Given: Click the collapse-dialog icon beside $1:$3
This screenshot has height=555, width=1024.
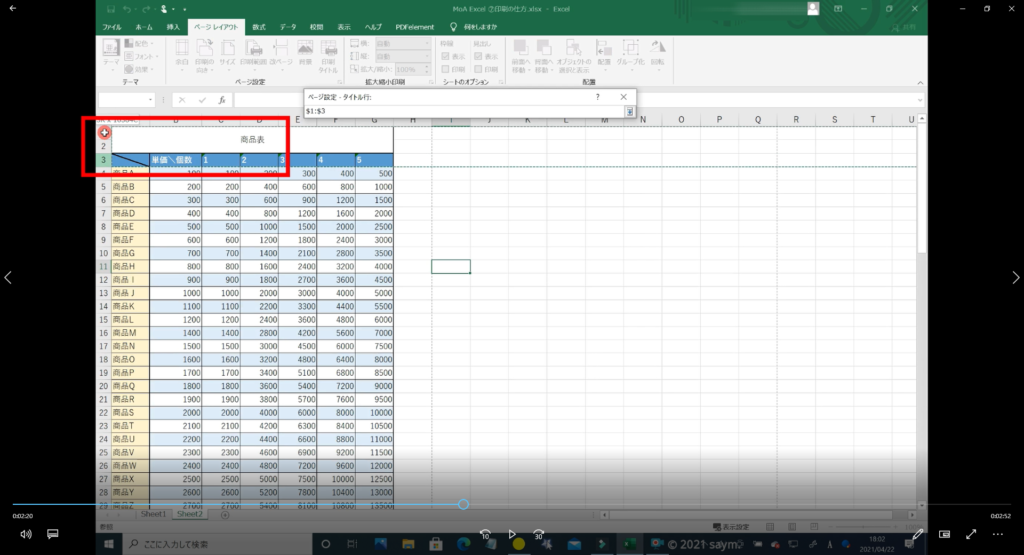Looking at the screenshot, I should (630, 111).
